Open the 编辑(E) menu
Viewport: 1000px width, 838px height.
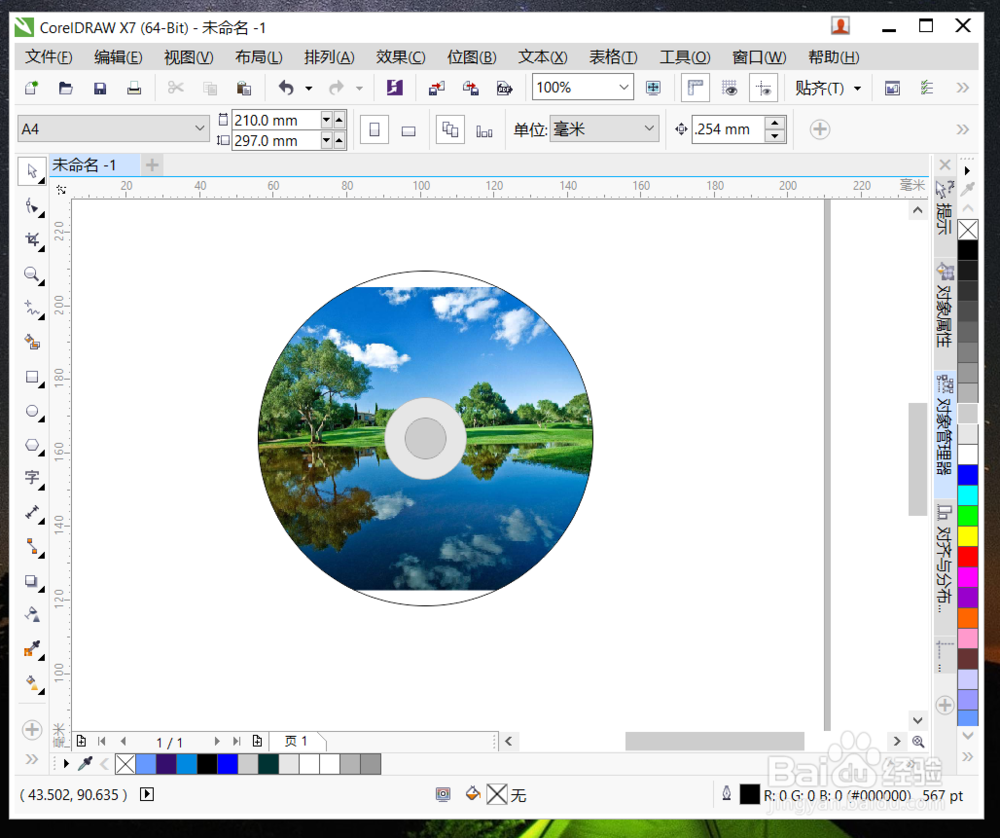click(118, 57)
